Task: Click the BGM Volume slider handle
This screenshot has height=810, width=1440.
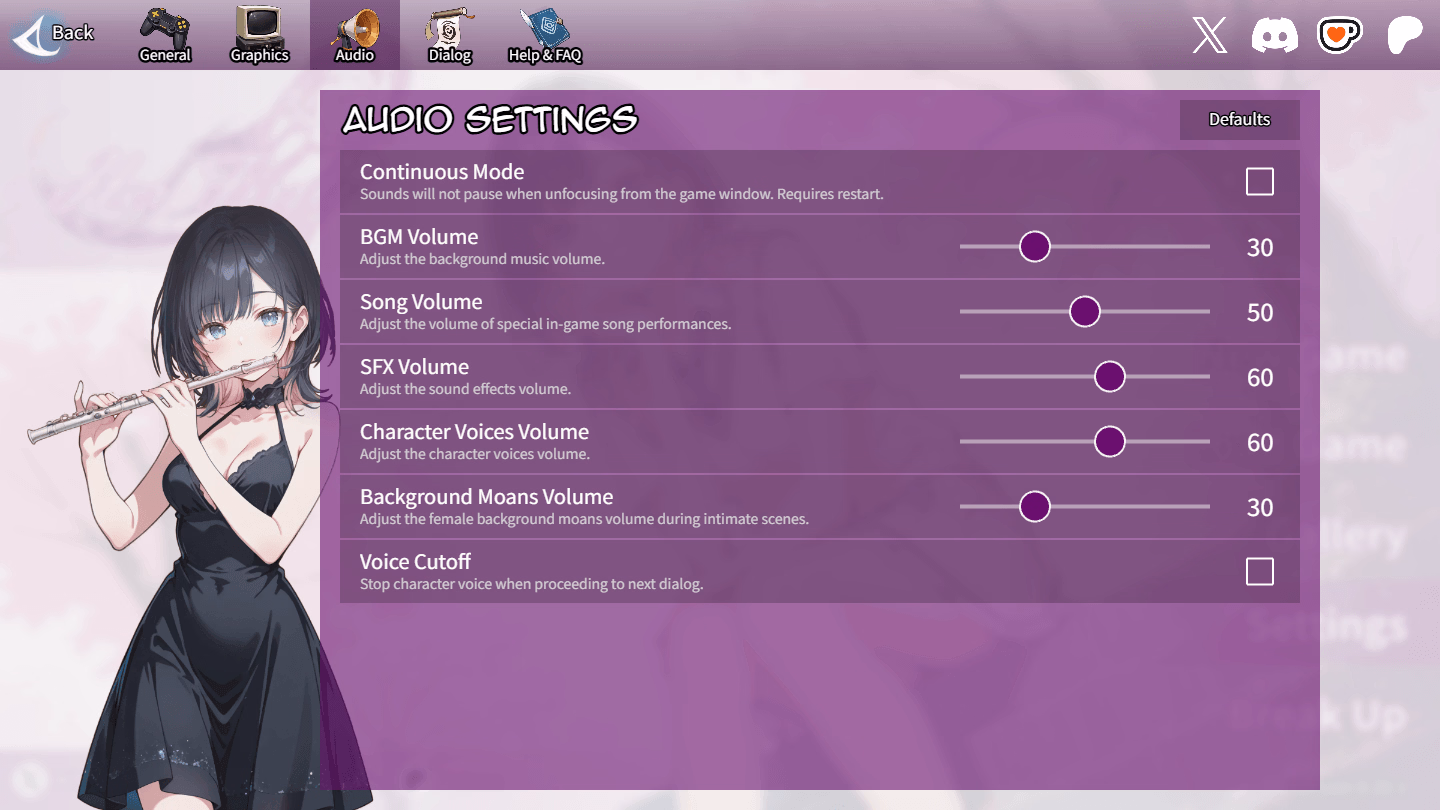Action: coord(1035,246)
